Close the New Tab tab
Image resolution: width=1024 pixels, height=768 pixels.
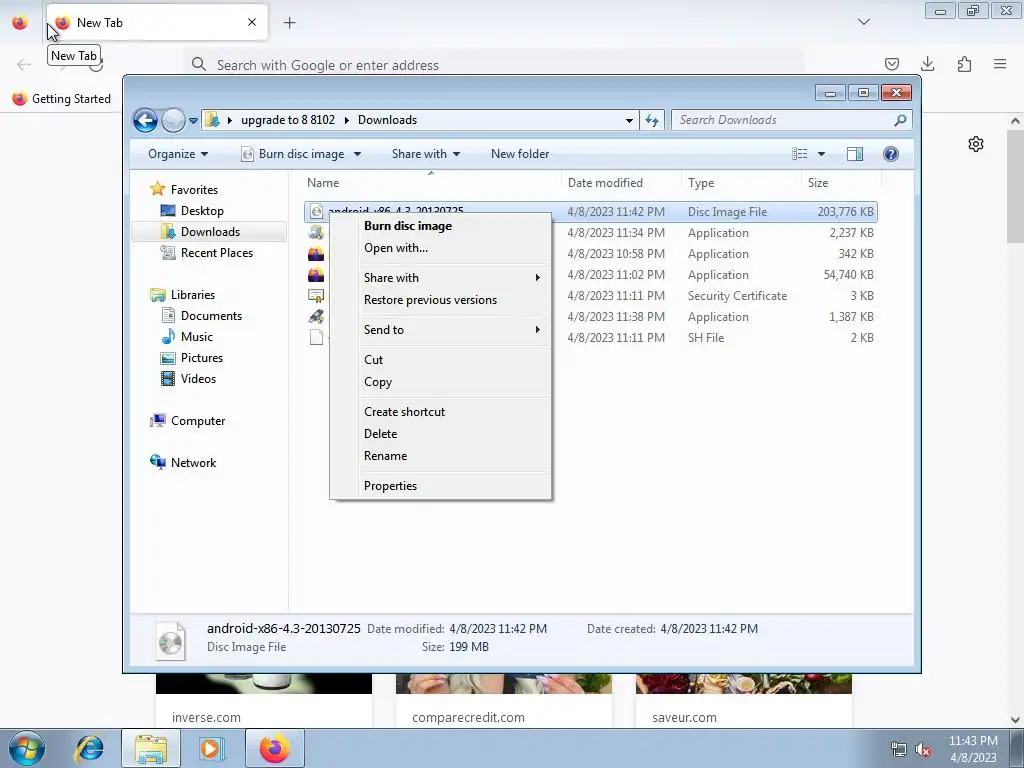tap(252, 22)
